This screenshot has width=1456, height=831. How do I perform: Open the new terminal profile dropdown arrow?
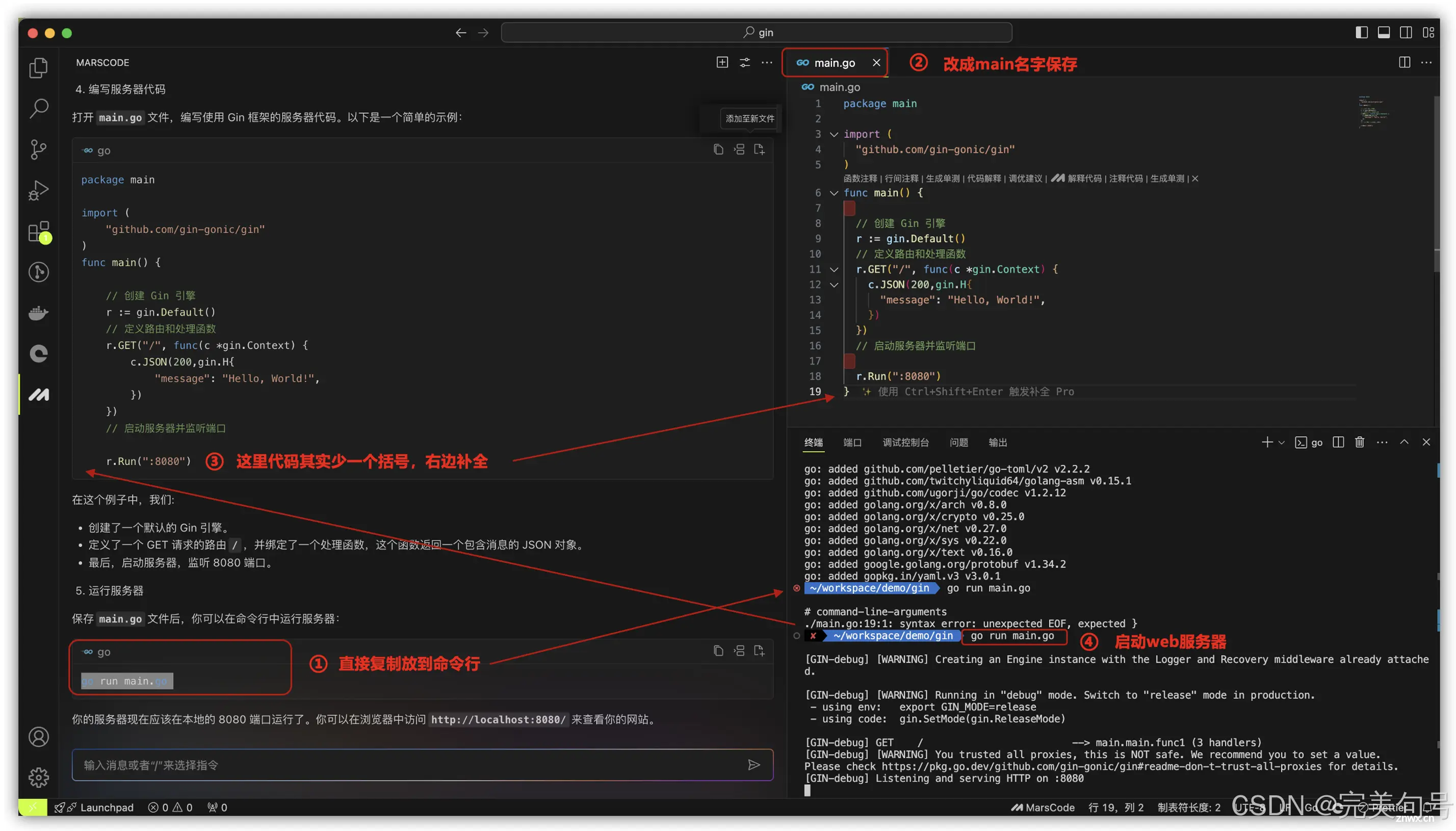click(x=1282, y=443)
